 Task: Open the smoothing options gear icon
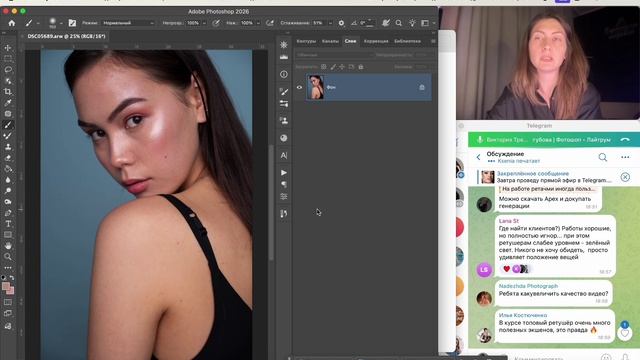click(x=341, y=23)
